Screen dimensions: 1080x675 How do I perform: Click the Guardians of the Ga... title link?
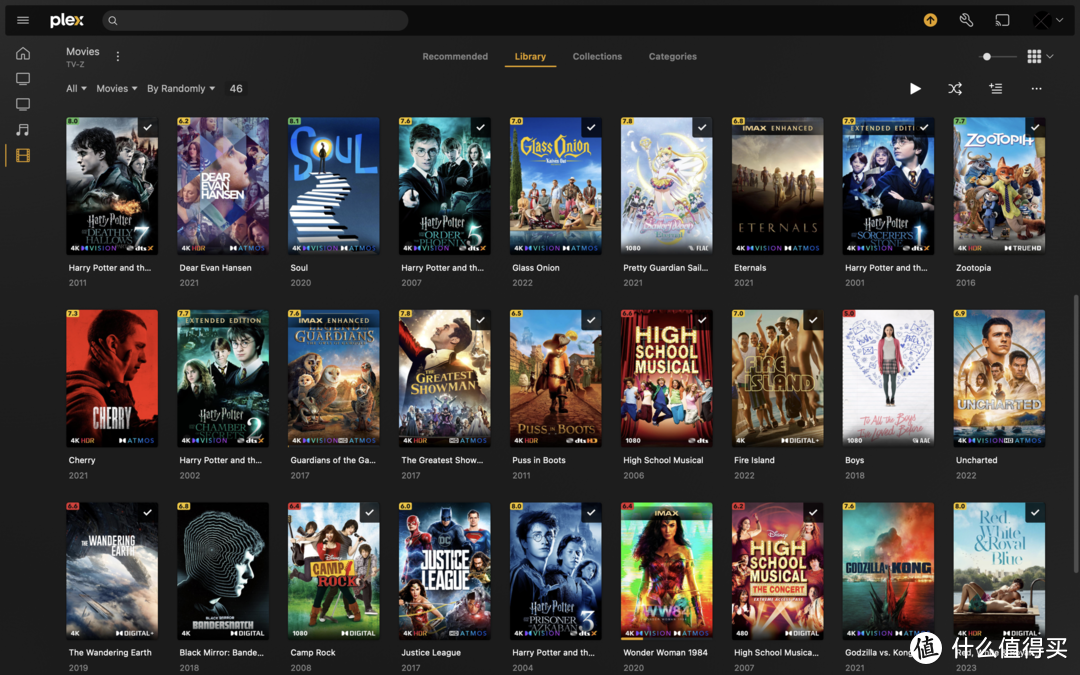click(333, 460)
